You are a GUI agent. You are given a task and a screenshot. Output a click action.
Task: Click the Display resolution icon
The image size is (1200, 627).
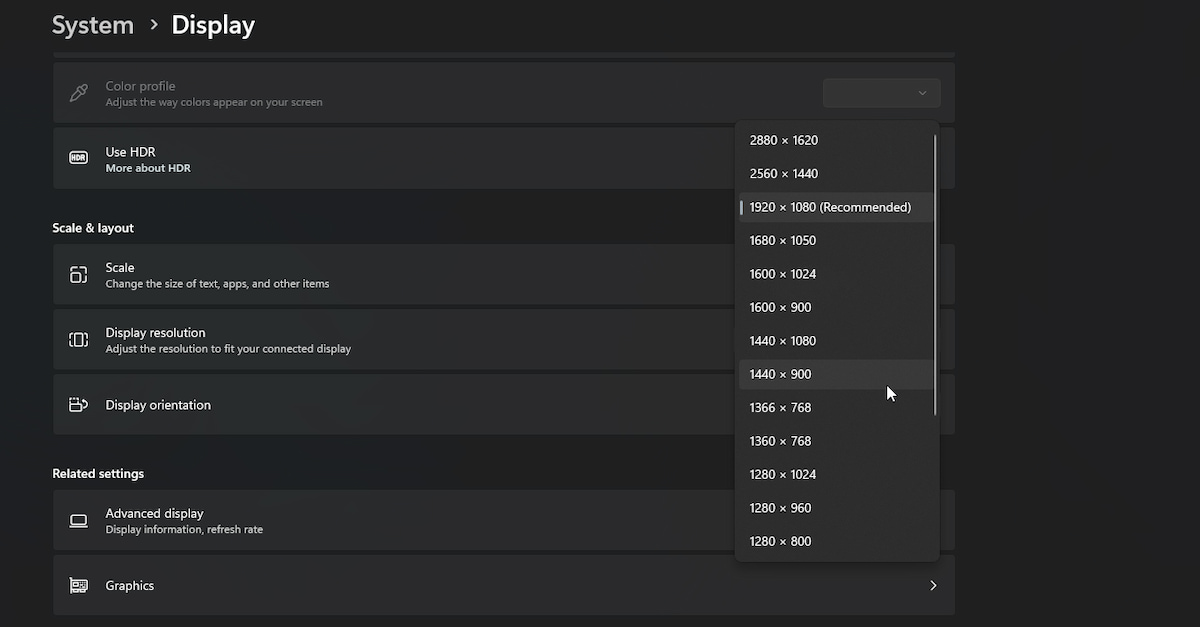[x=78, y=340]
